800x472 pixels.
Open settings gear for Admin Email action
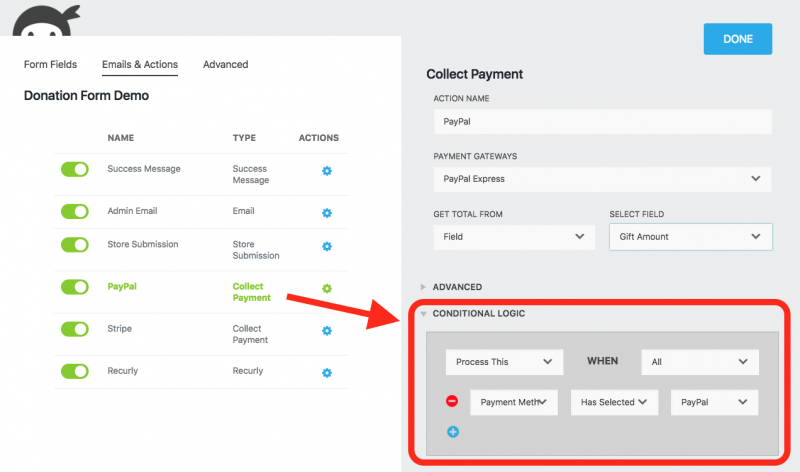[327, 213]
